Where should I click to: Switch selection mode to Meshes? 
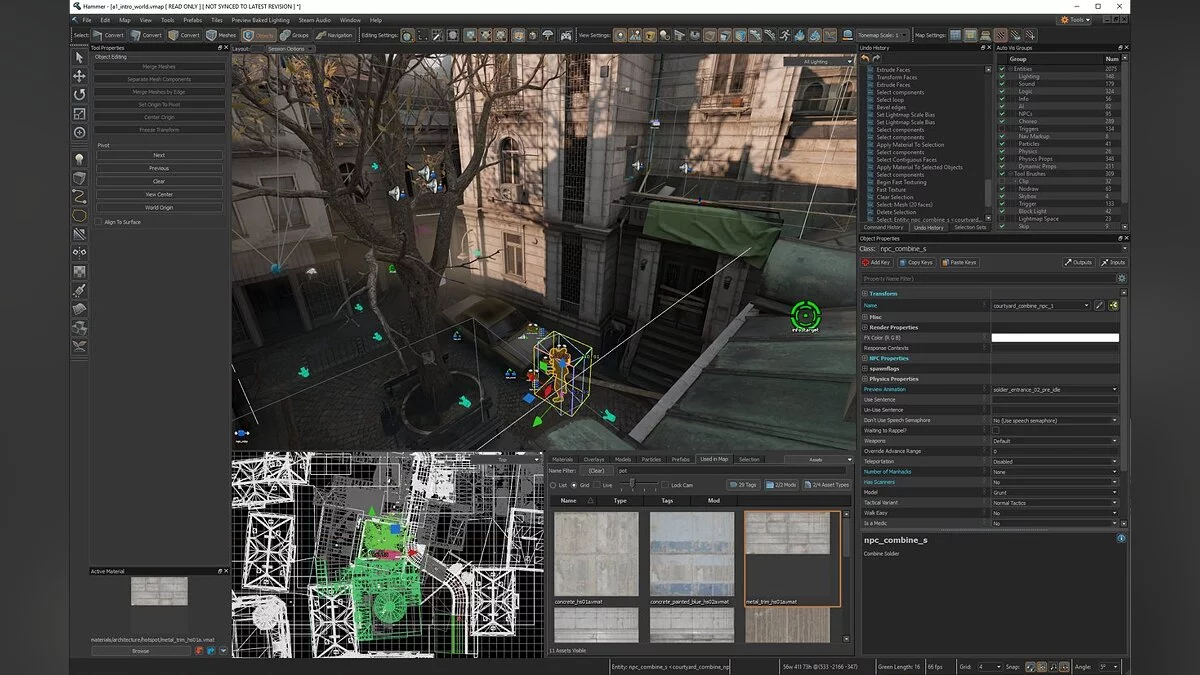(222, 35)
